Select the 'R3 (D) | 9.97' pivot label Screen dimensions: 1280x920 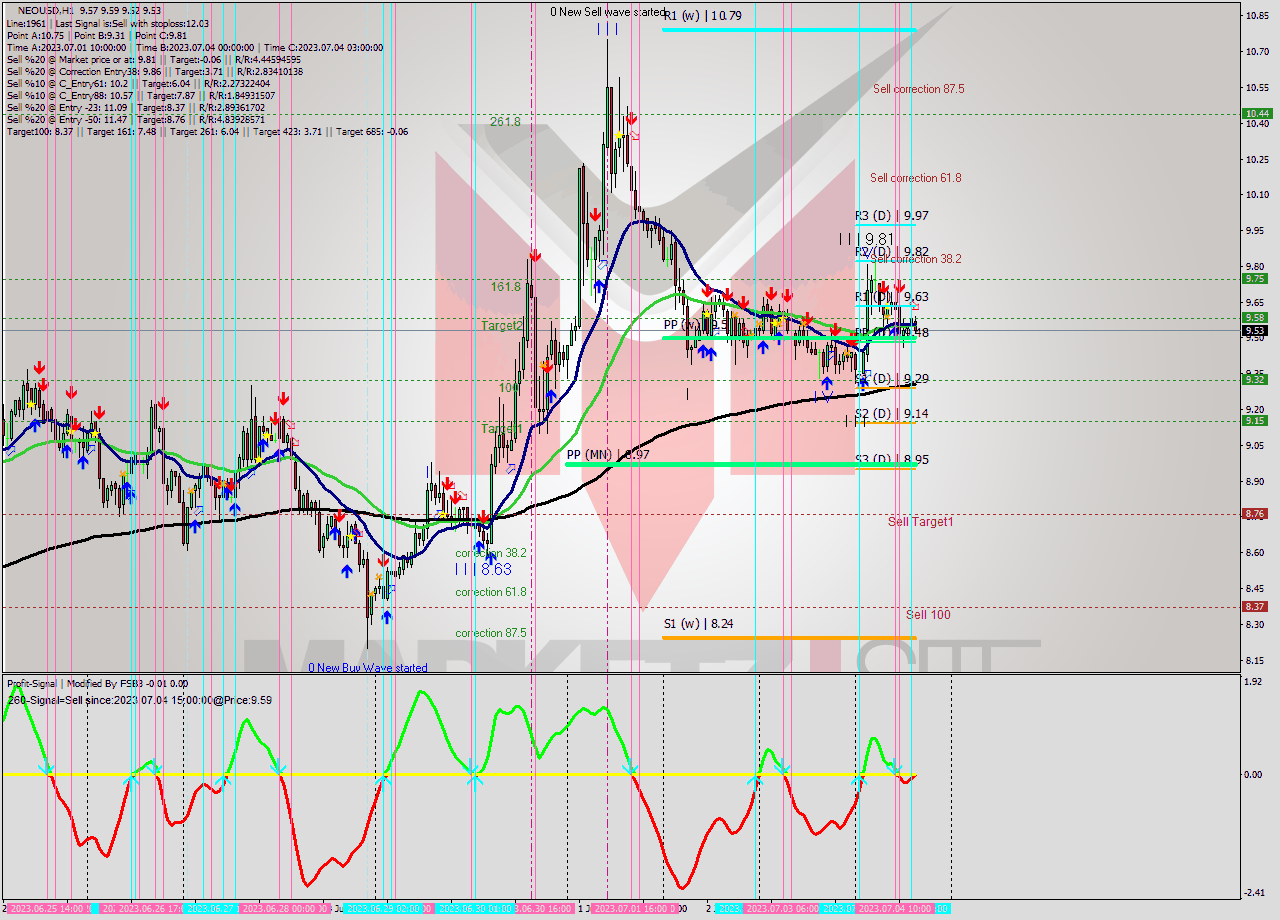click(891, 215)
